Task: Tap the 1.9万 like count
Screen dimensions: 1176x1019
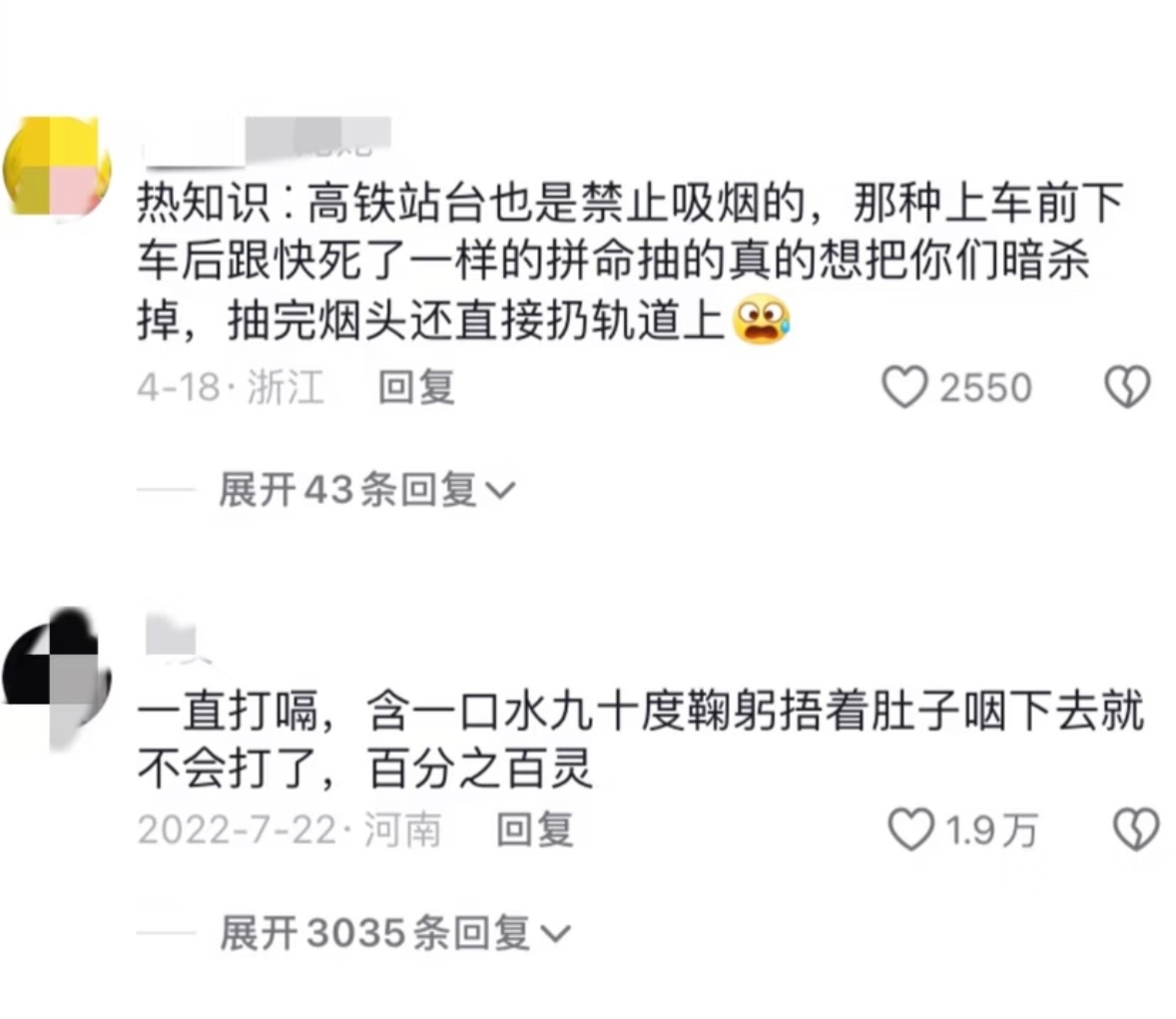Action: [991, 830]
